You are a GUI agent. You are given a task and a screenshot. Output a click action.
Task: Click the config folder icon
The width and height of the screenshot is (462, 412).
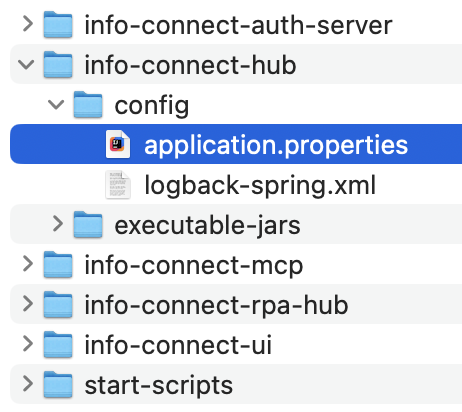click(x=88, y=104)
